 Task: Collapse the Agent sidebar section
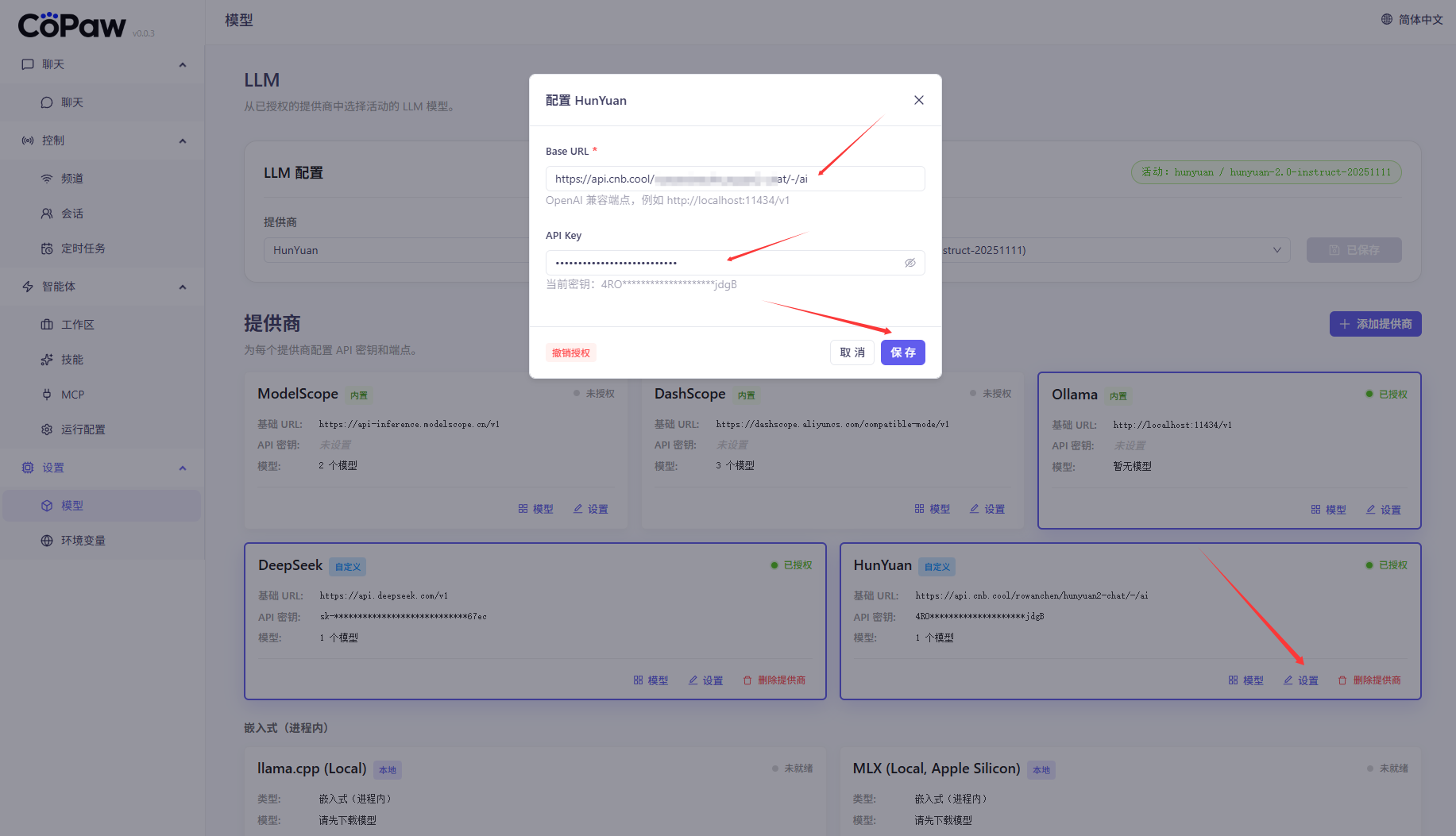point(183,287)
